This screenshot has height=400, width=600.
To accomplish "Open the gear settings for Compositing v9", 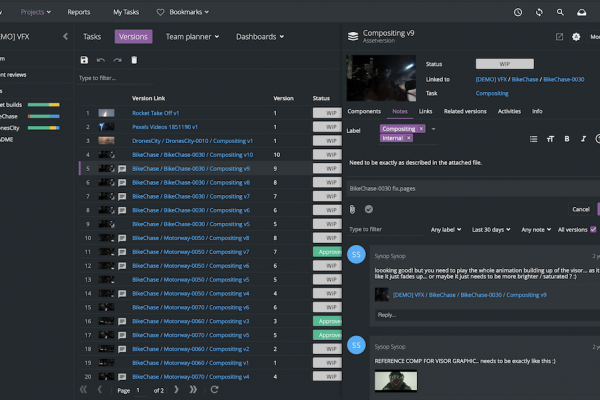I will point(576,37).
